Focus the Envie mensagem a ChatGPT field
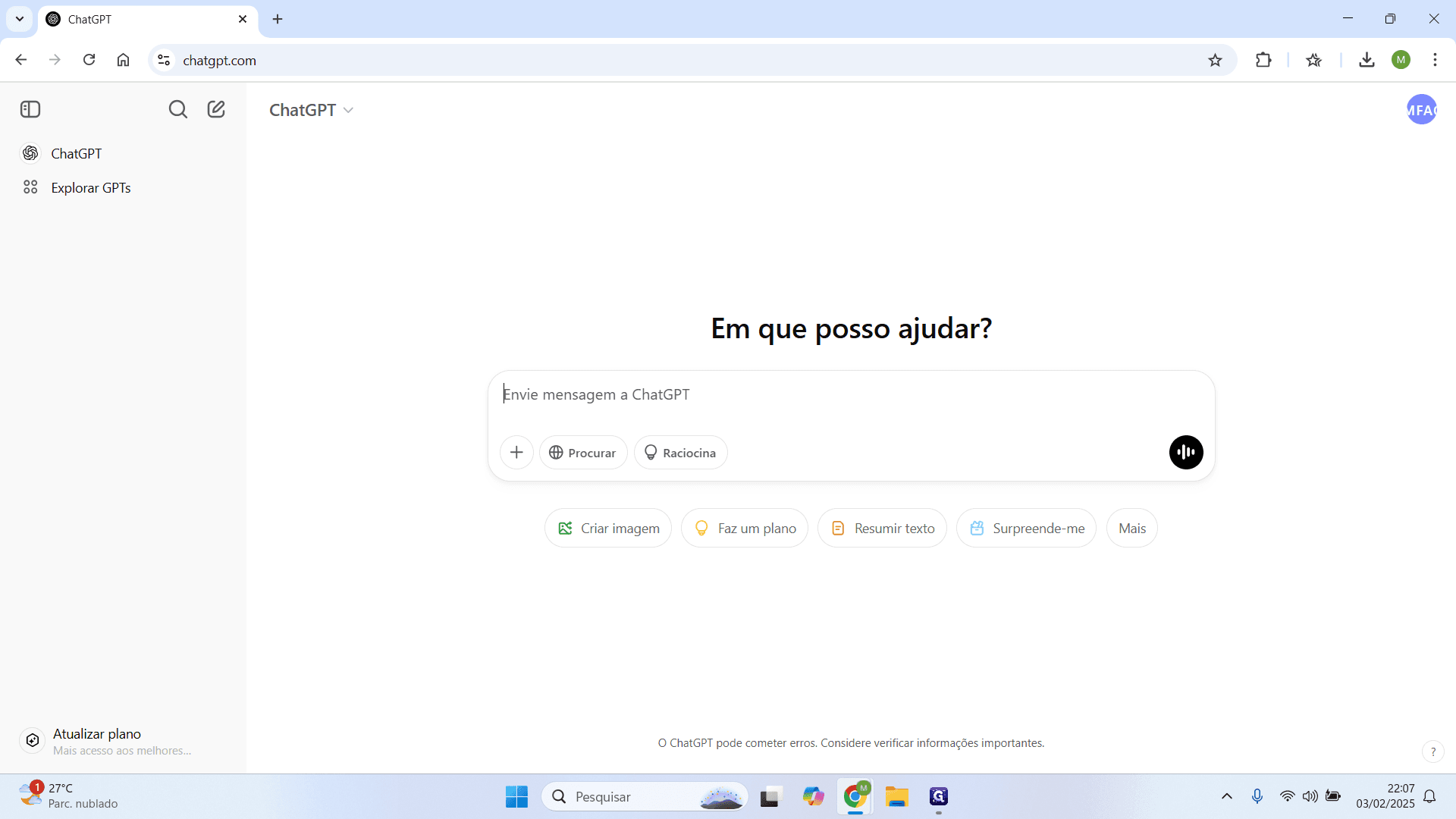This screenshot has height=819, width=1456. (851, 394)
